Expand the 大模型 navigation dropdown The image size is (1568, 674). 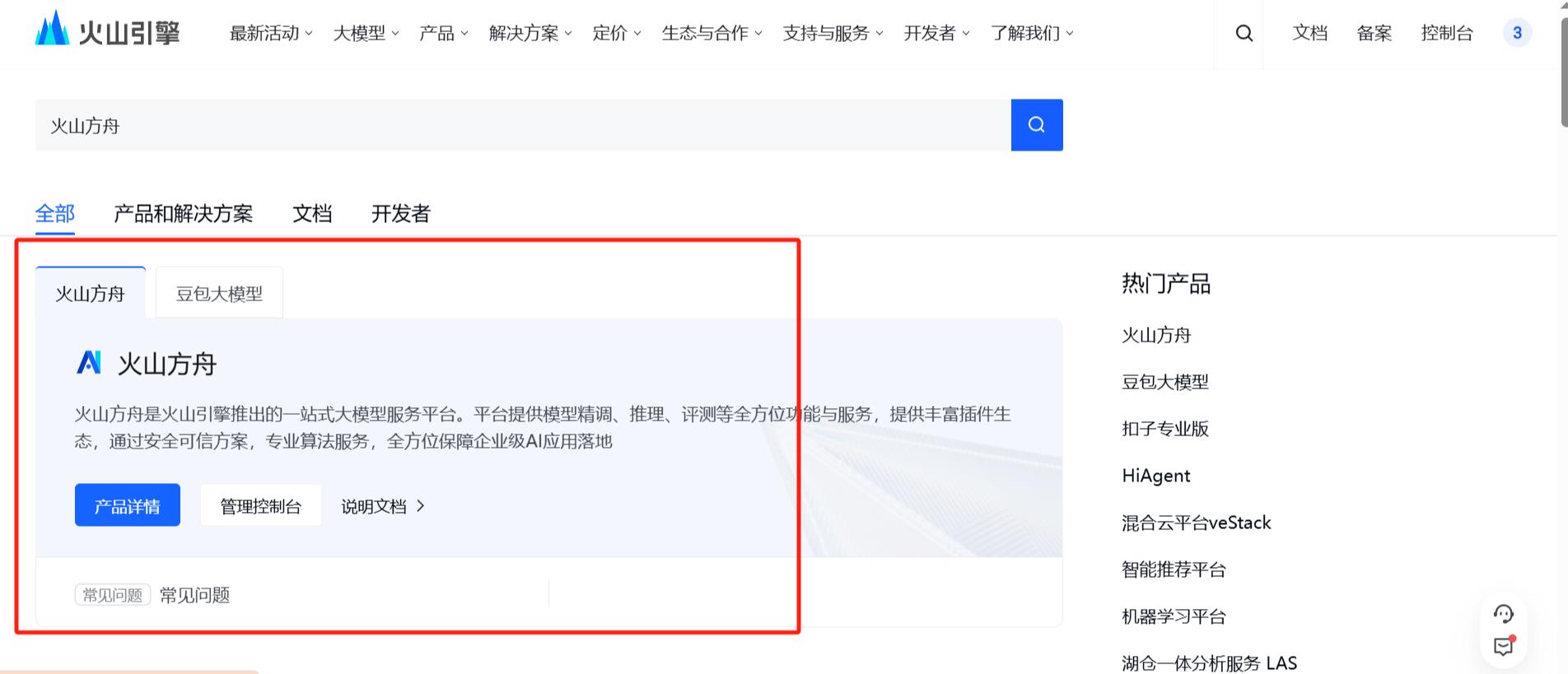366,34
